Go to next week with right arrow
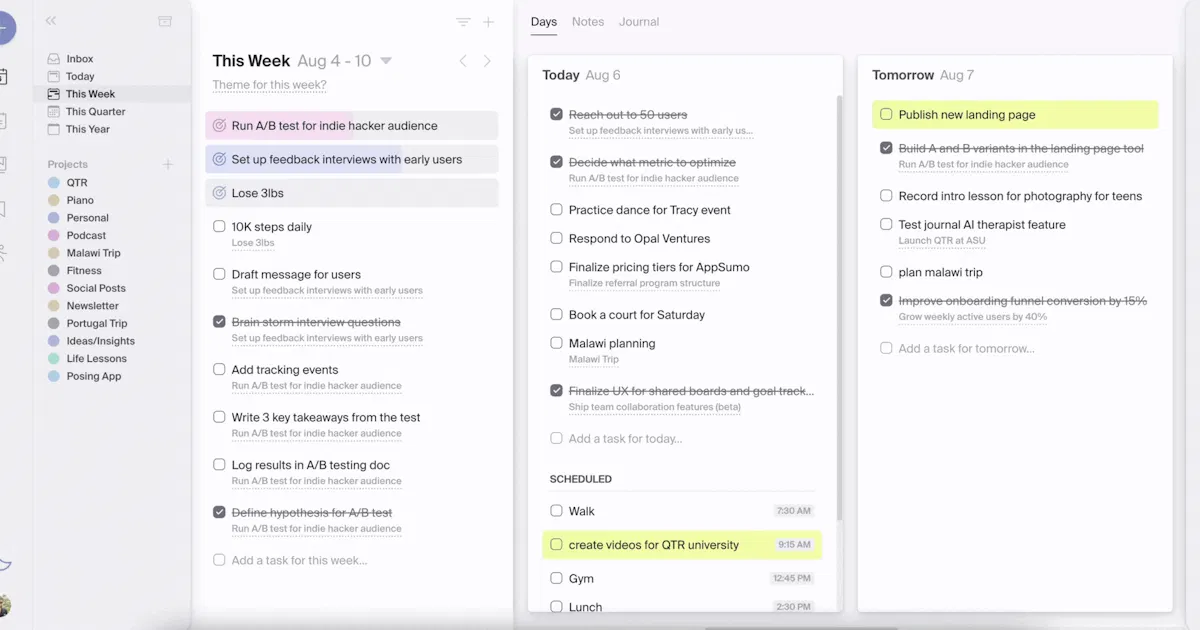The width and height of the screenshot is (1200, 630). coord(487,61)
